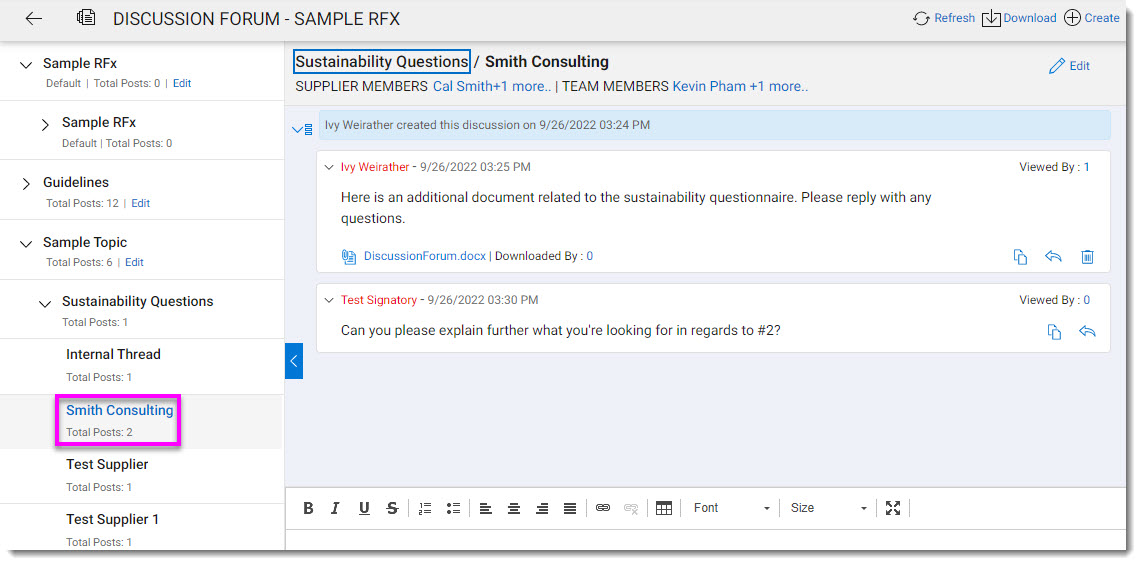
Task: Click Edit link under Guidelines
Action: click(140, 204)
